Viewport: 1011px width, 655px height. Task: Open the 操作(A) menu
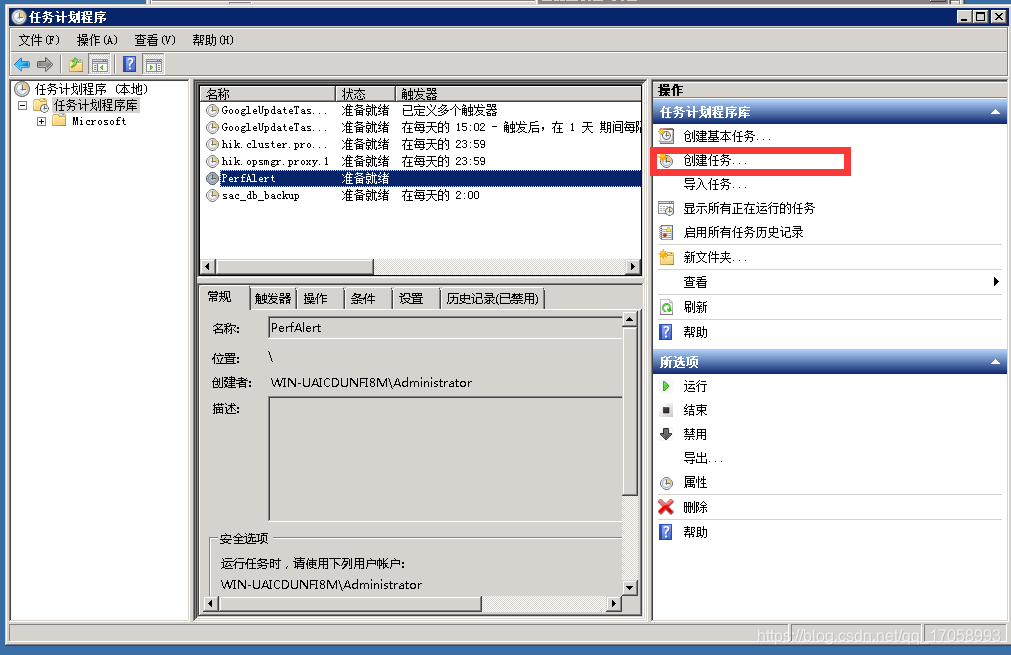pyautogui.click(x=97, y=40)
